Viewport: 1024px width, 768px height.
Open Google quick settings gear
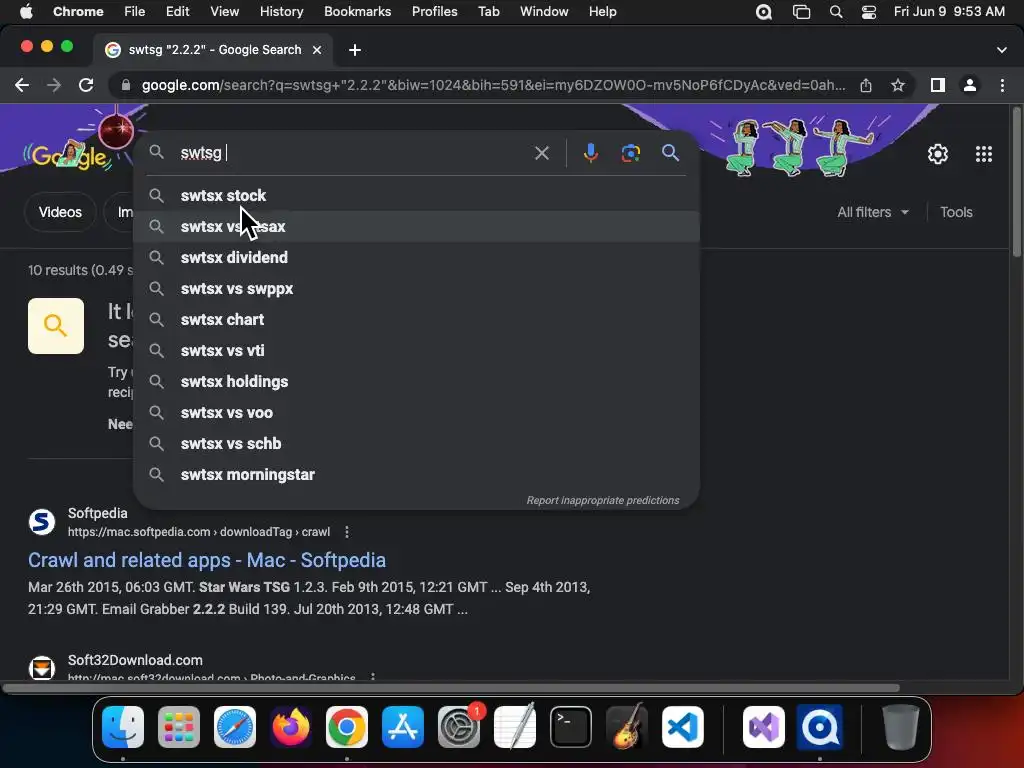(x=938, y=154)
